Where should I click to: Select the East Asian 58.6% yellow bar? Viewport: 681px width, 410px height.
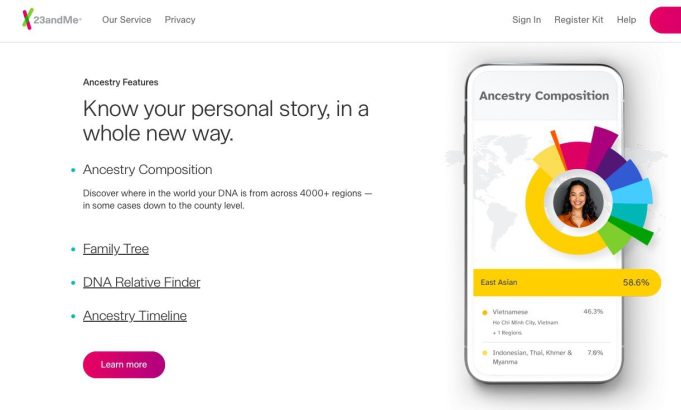click(x=567, y=282)
